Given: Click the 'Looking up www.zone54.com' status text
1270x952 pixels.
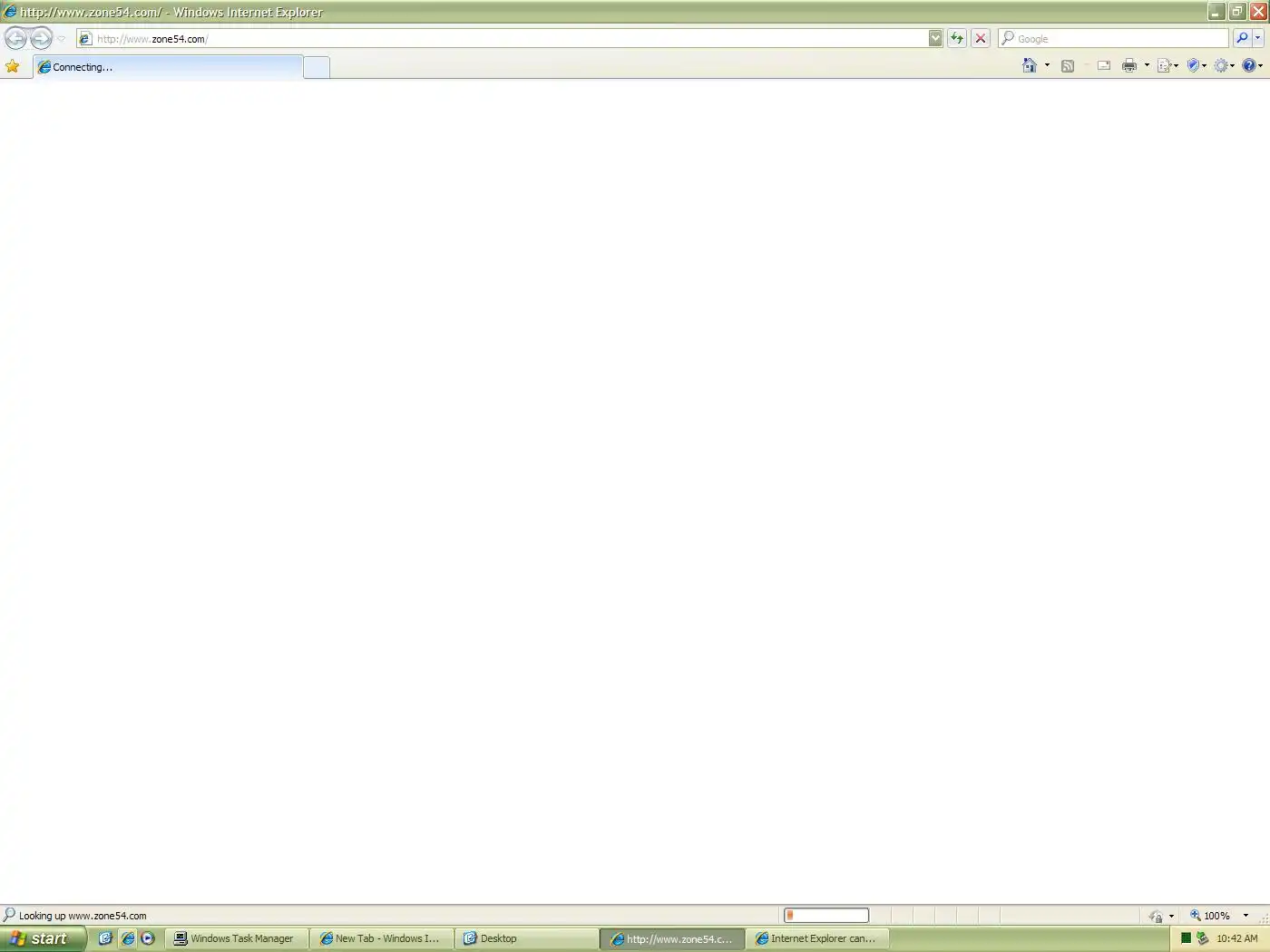Looking at the screenshot, I should [x=83, y=916].
